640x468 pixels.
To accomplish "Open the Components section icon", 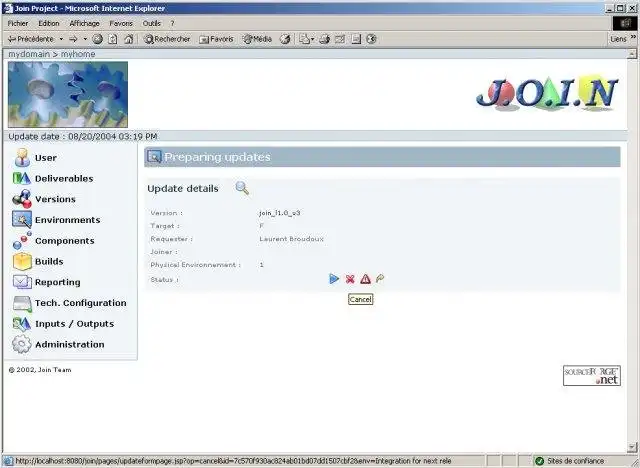I will point(22,240).
